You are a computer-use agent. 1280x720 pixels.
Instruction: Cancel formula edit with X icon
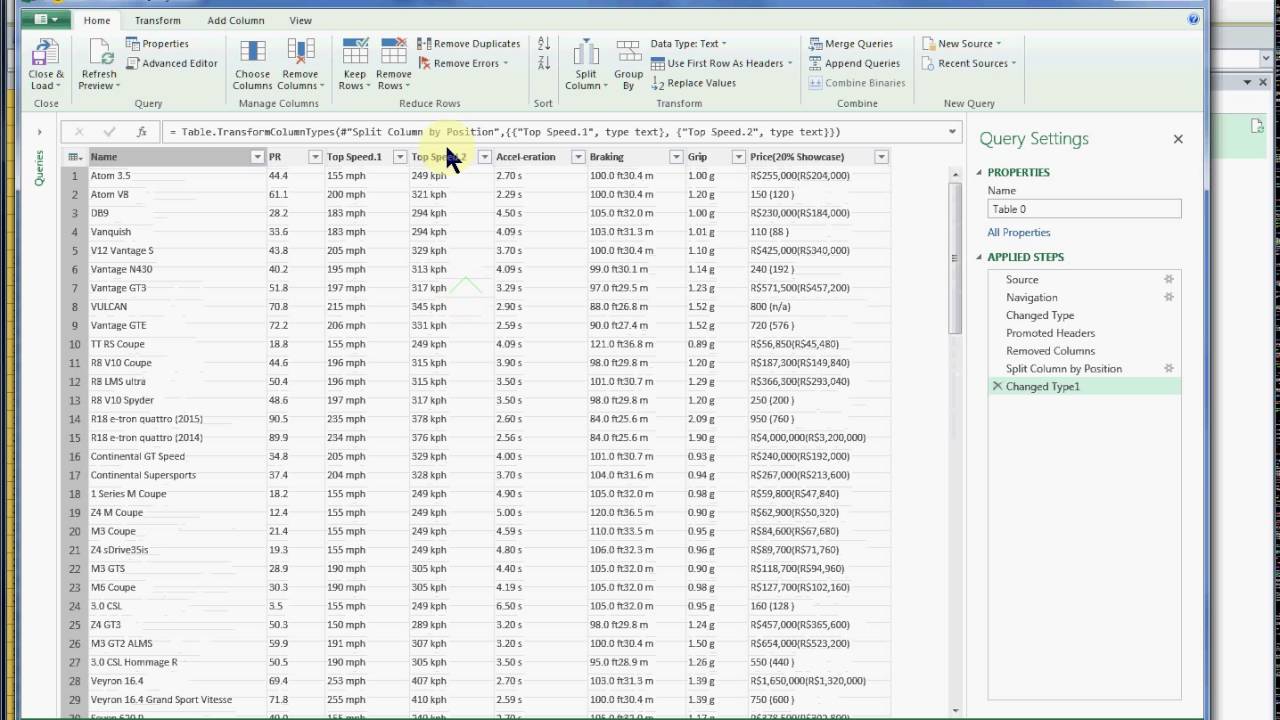pos(79,132)
